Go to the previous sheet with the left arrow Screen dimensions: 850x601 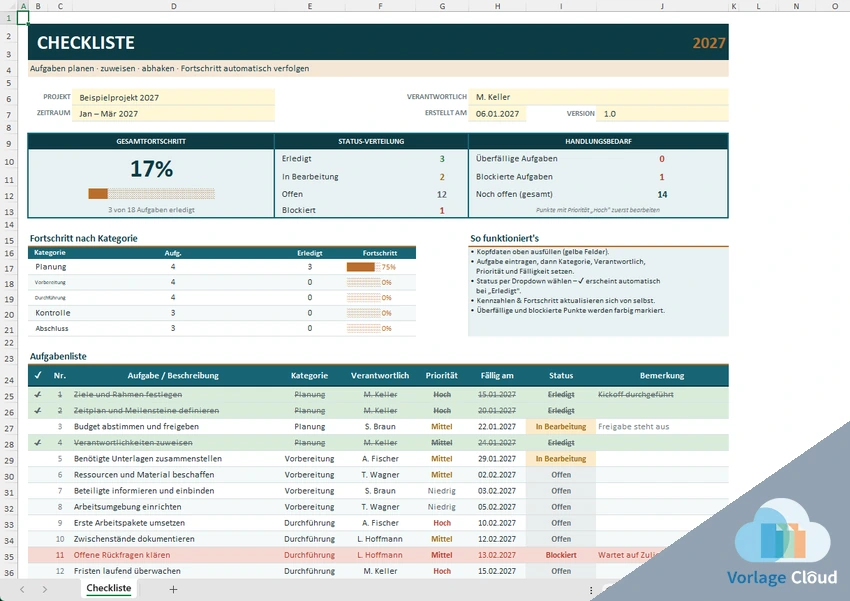point(22,589)
